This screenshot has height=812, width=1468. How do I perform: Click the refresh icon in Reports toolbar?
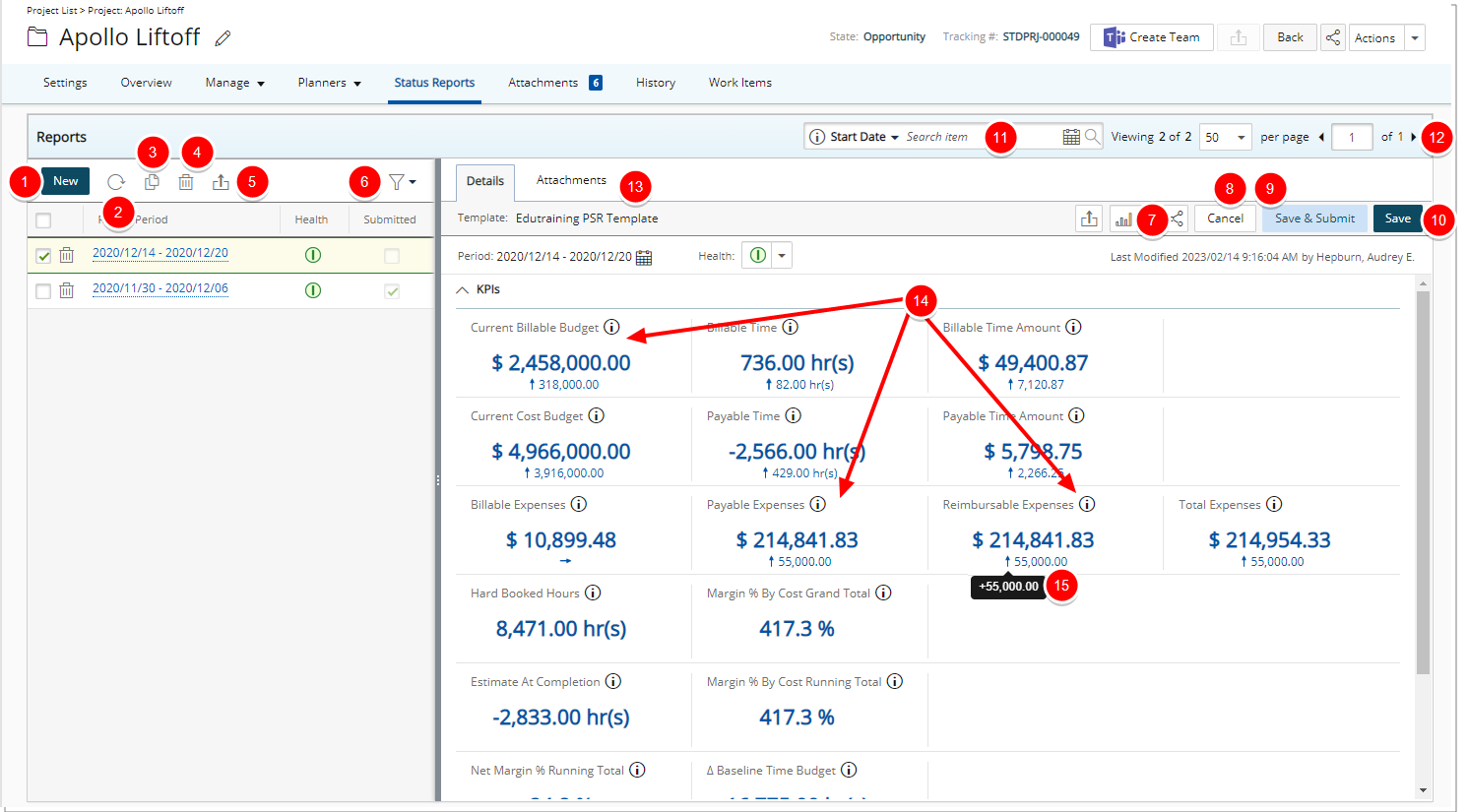point(116,182)
